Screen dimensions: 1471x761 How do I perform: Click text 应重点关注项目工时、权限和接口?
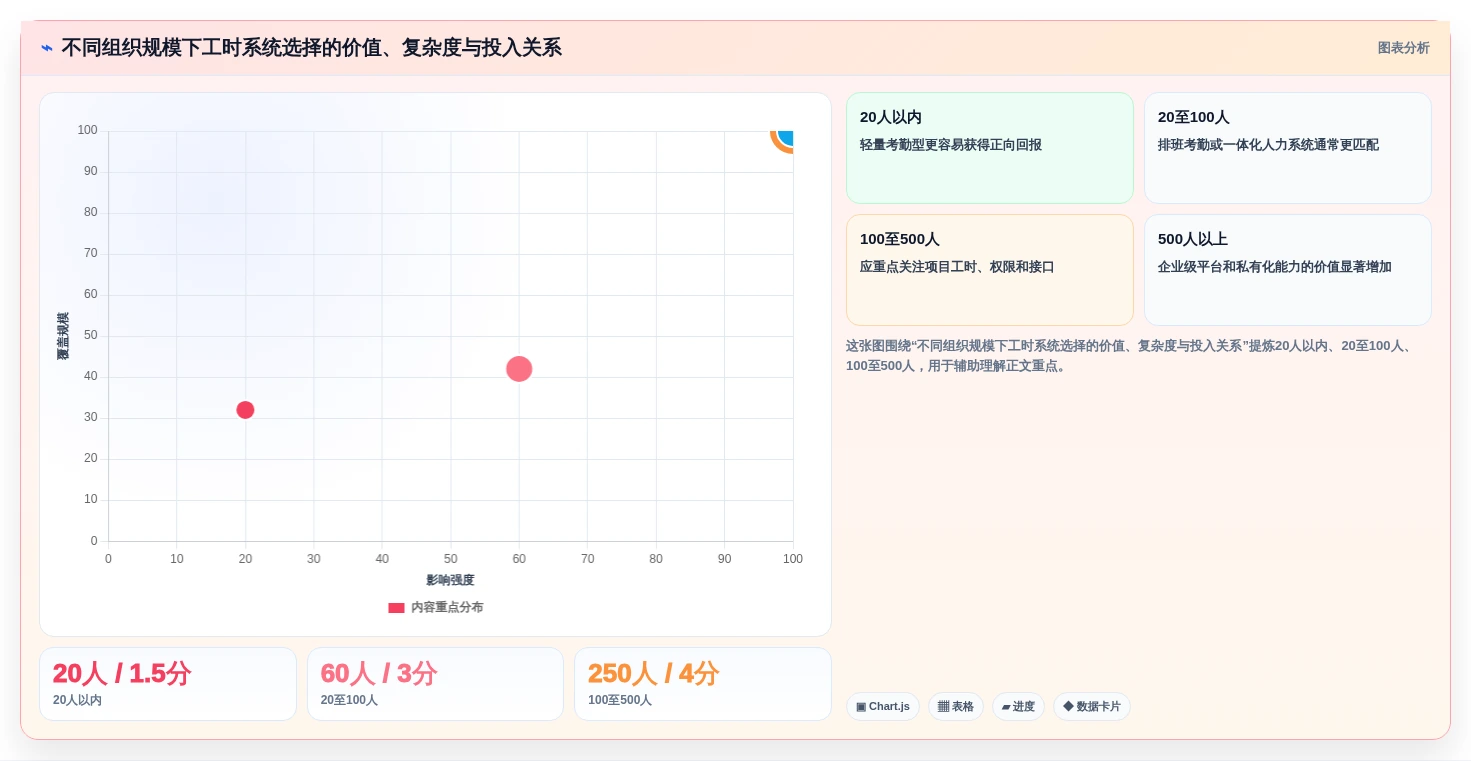[957, 267]
